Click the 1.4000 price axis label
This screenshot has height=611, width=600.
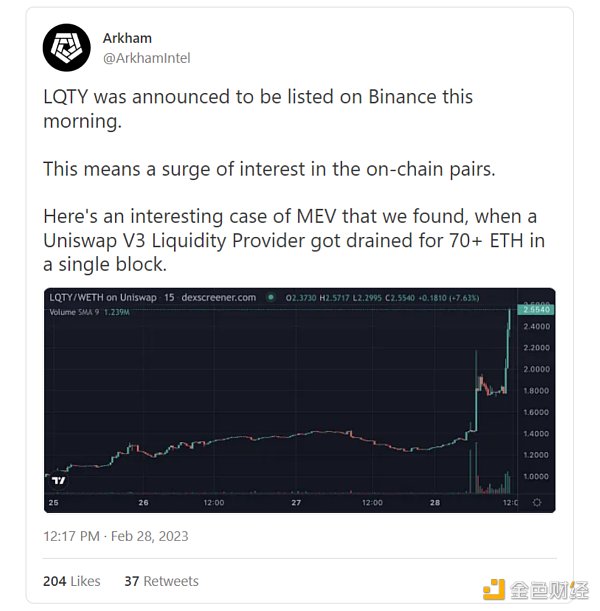[x=538, y=434]
